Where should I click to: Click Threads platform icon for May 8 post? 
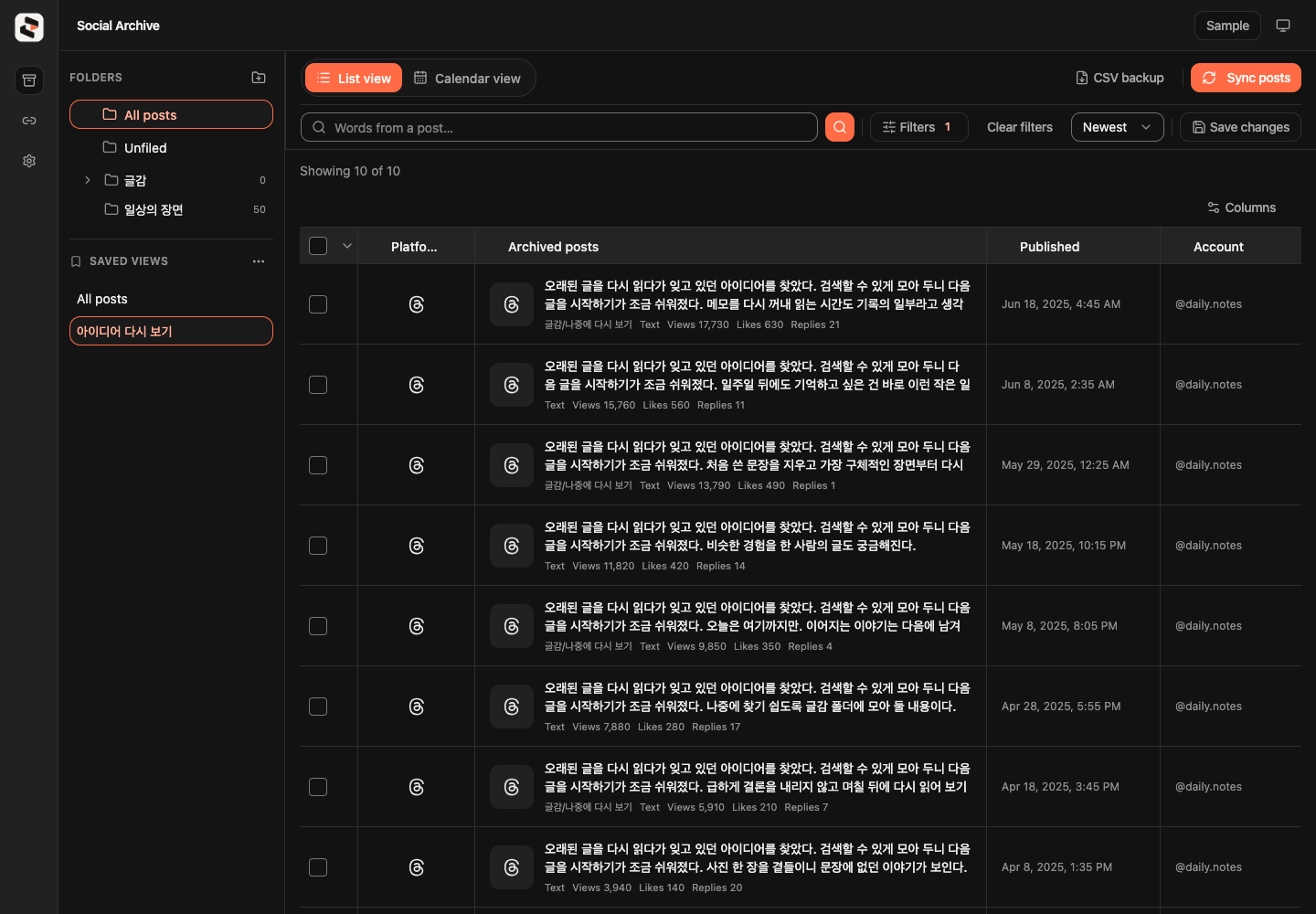pos(417,626)
